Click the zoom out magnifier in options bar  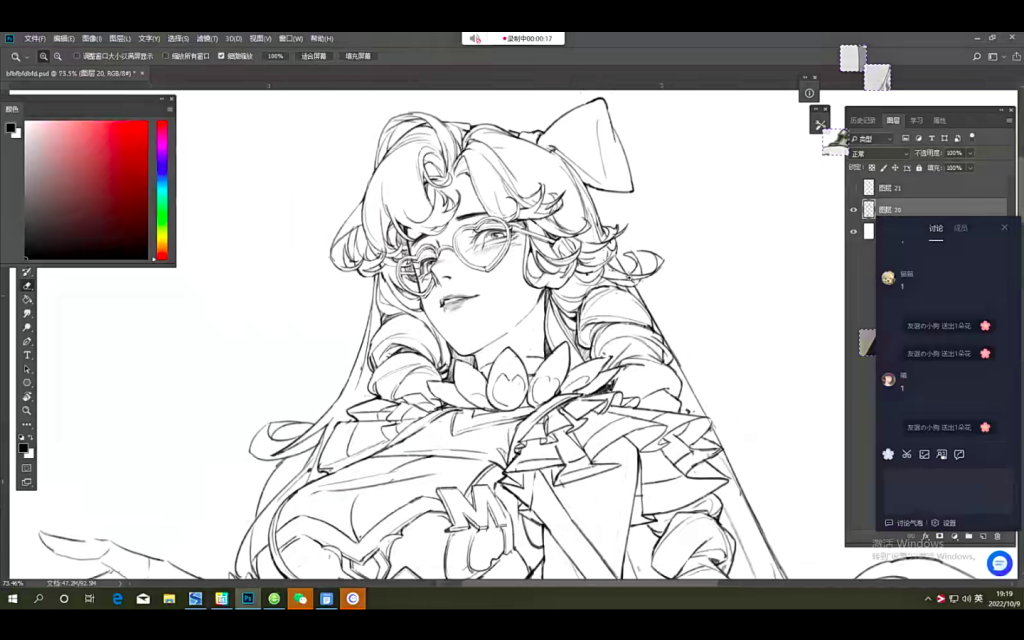click(x=57, y=57)
